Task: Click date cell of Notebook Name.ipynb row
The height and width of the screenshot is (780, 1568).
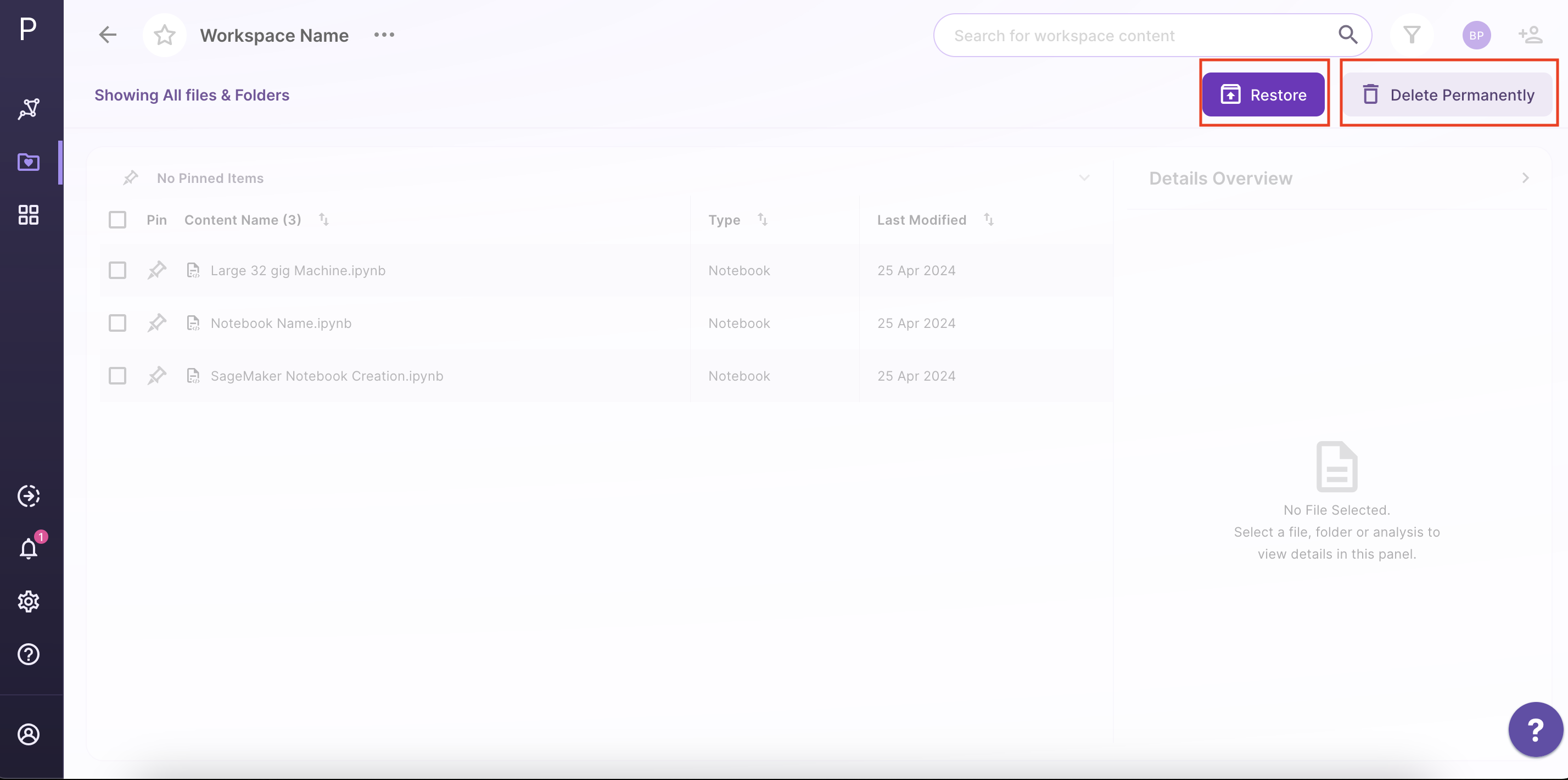Action: [916, 324]
